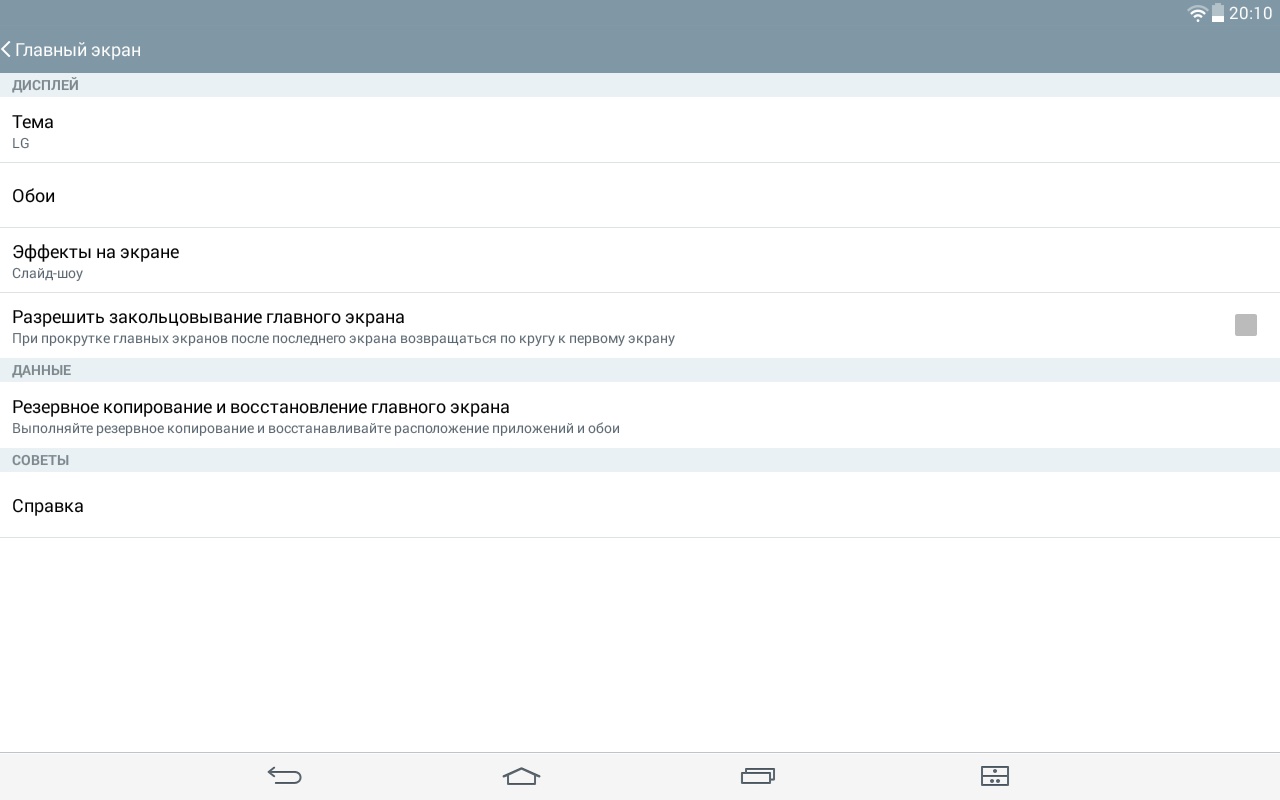This screenshot has width=1280, height=800.
Task: Open the Эффекты на экране options
Action: point(96,252)
